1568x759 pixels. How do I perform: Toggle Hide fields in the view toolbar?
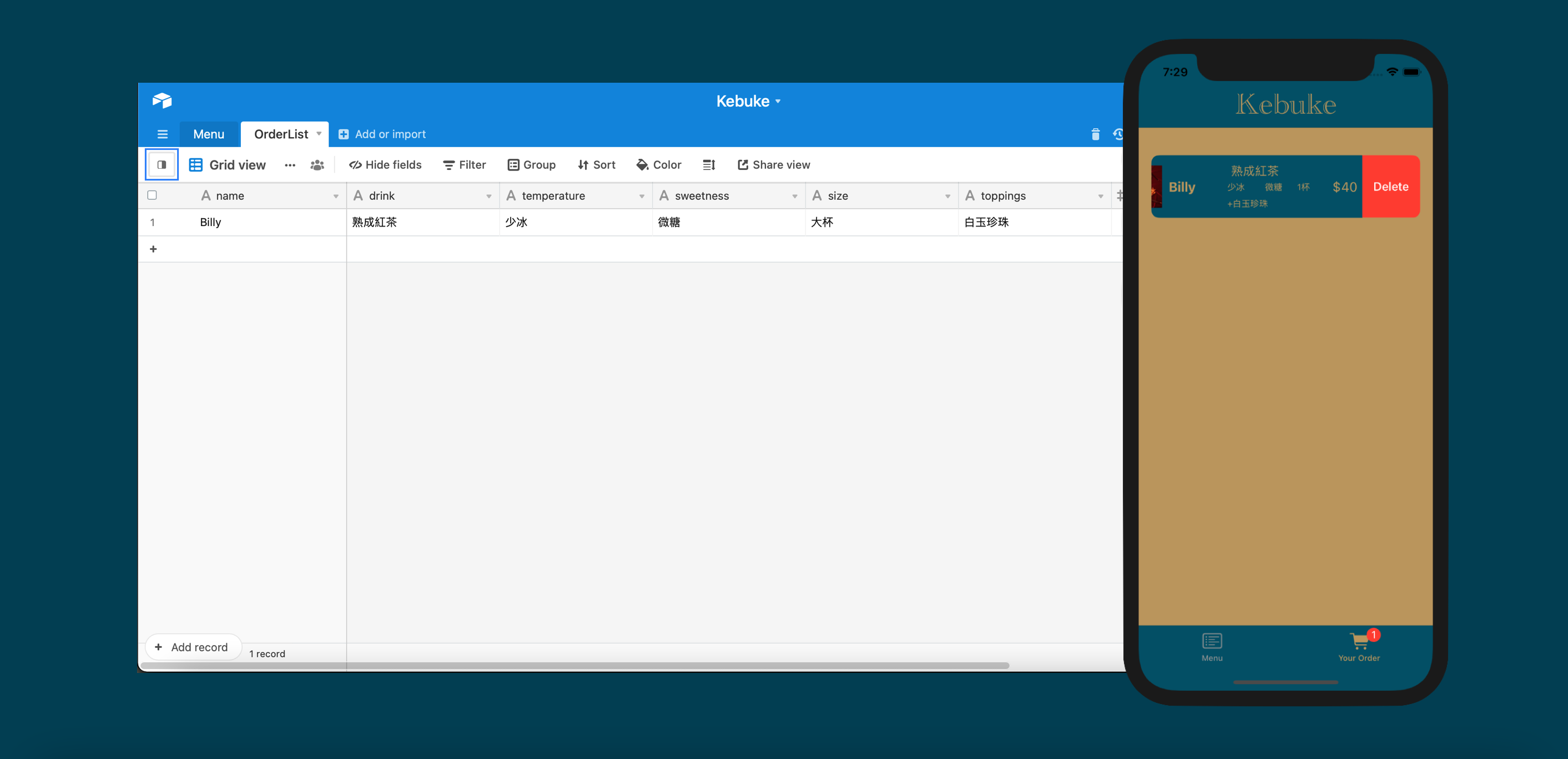pos(385,164)
